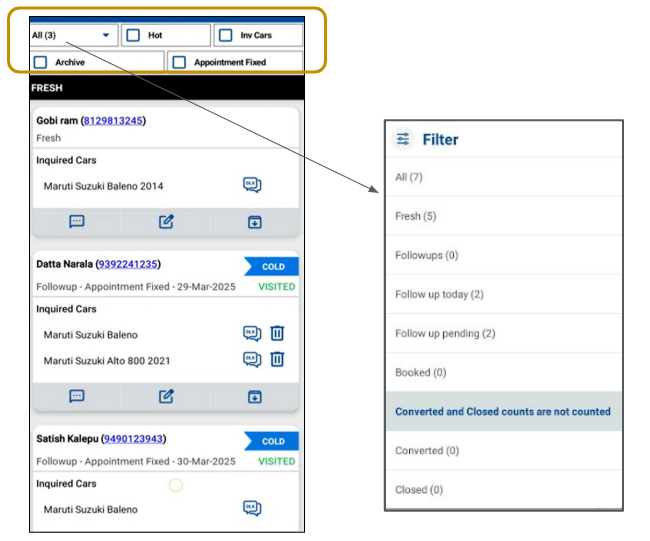The height and width of the screenshot is (541, 650).
Task: Click VISITED status on Satish Kalepu card
Action: pyautogui.click(x=276, y=461)
